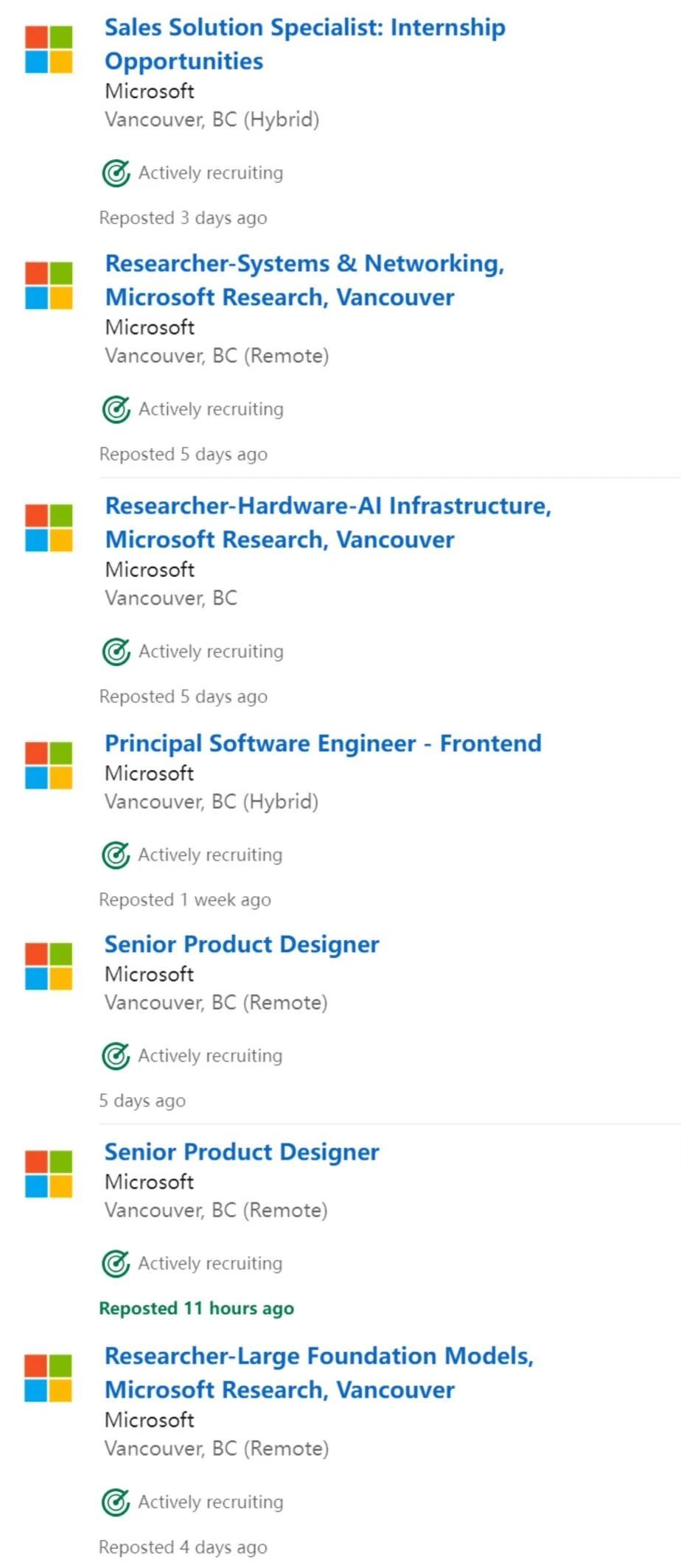Open Senior Product Designer posted 5 days ago
Image resolution: width=681 pixels, height=1568 pixels.
click(242, 944)
